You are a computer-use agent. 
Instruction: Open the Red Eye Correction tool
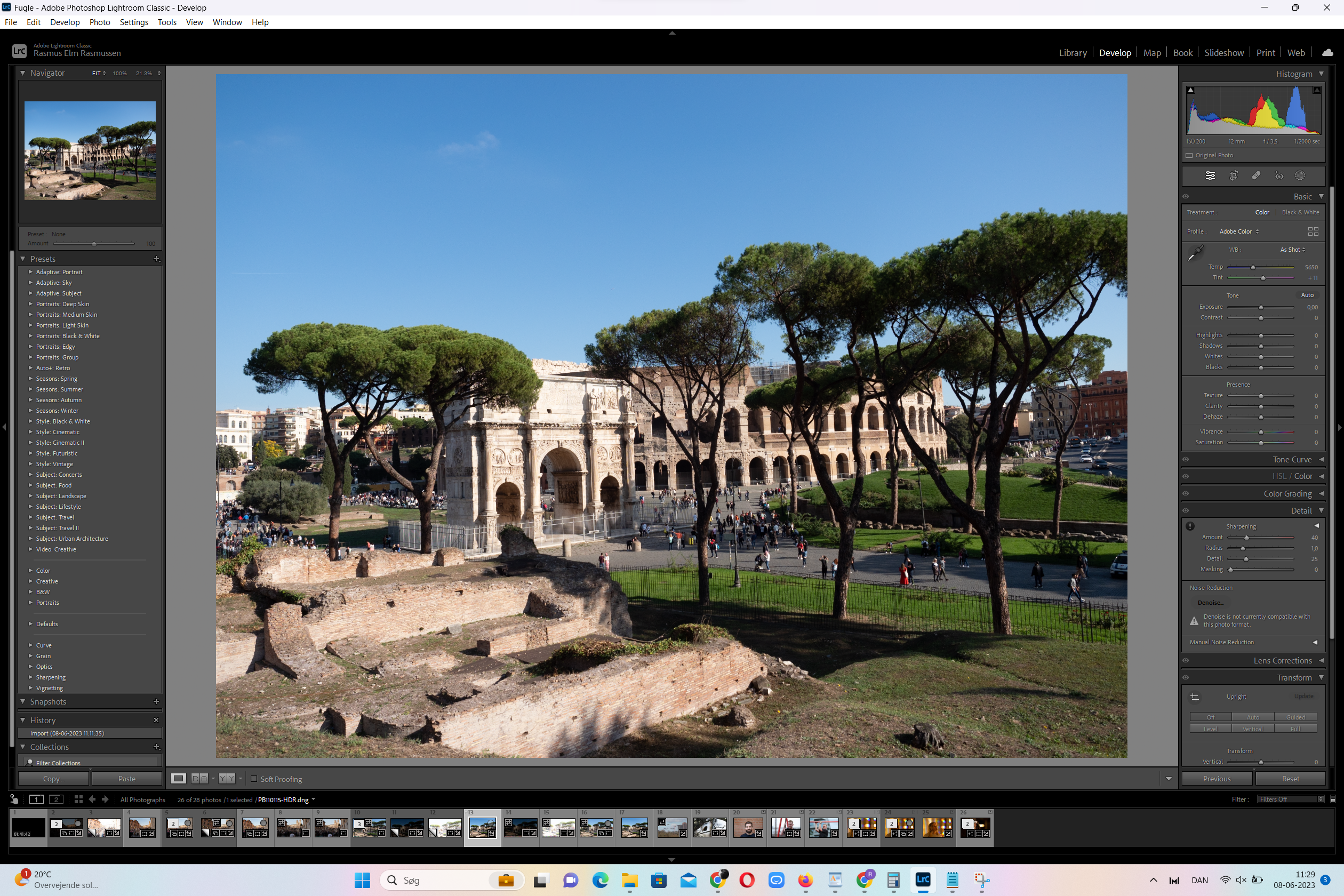pyautogui.click(x=1279, y=176)
